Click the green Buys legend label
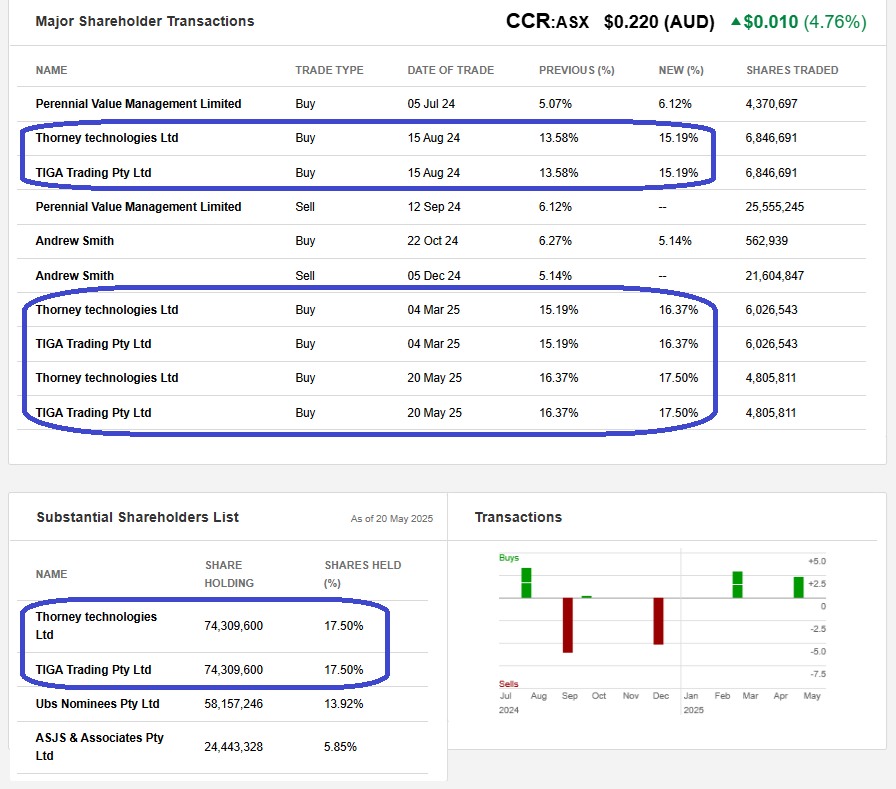The width and height of the screenshot is (896, 789). pyautogui.click(x=509, y=558)
